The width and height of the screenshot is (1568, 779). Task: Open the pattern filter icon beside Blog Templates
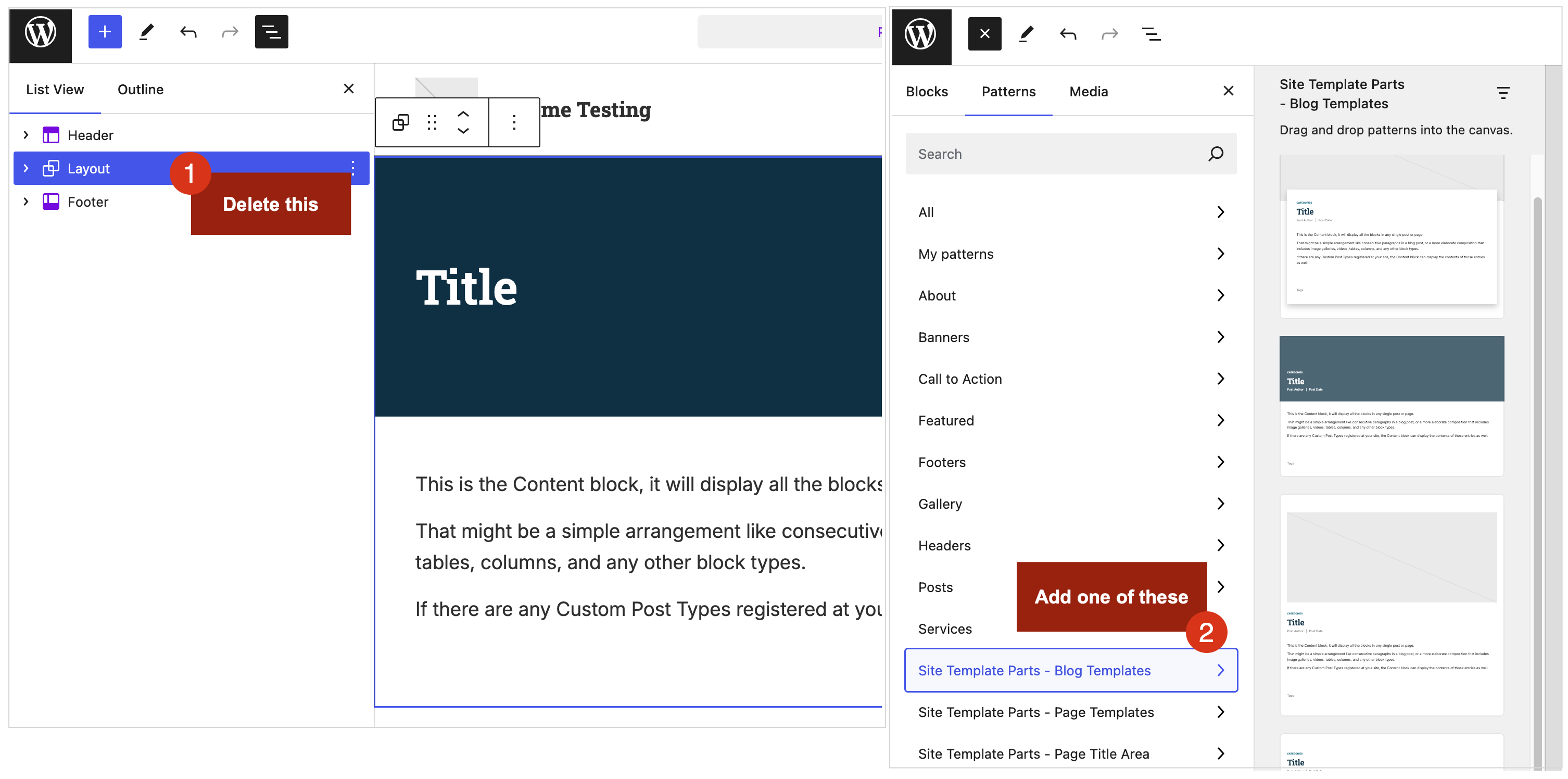pyautogui.click(x=1503, y=93)
